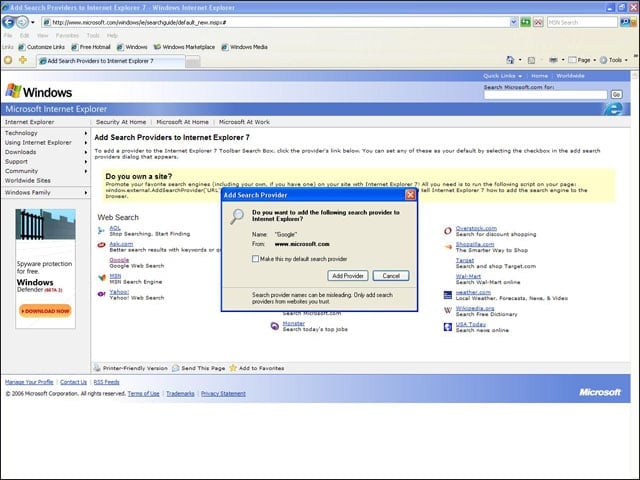Click the Monster provider icon
Image resolution: width=640 pixels, height=480 pixels.
[275, 326]
